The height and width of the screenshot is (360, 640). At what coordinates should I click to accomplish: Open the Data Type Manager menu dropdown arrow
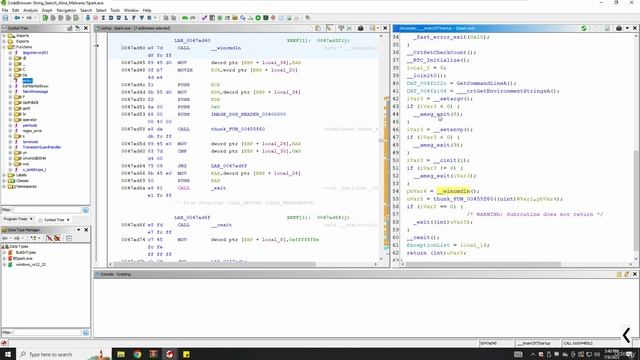(78, 230)
